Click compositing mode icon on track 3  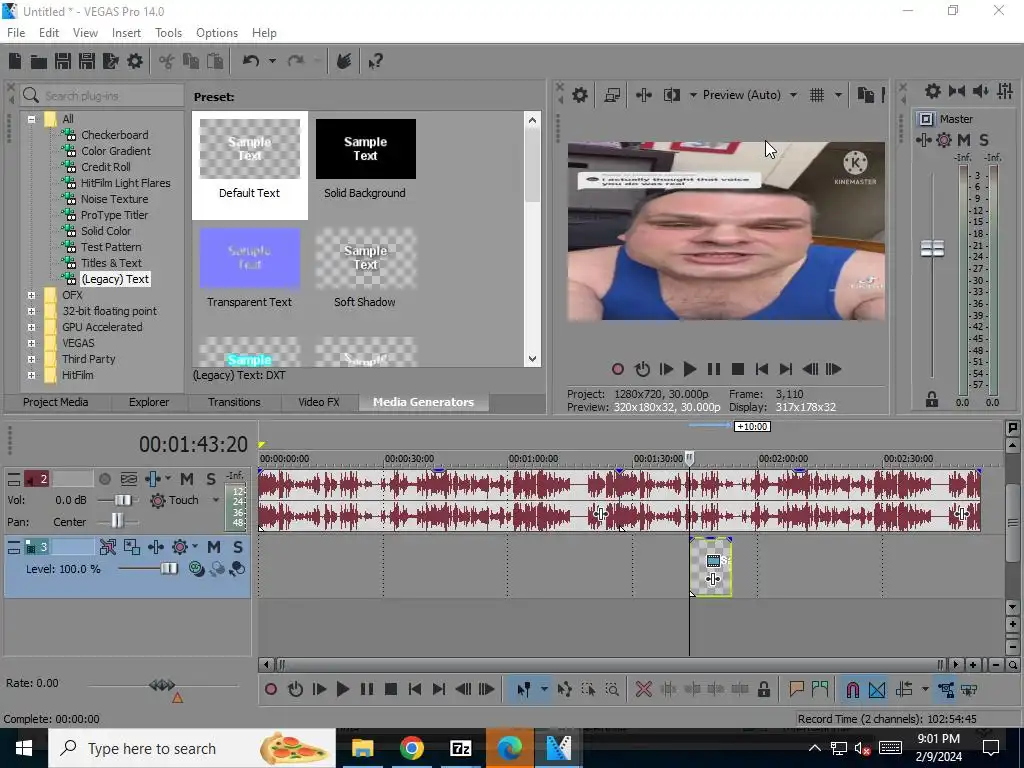point(197,569)
